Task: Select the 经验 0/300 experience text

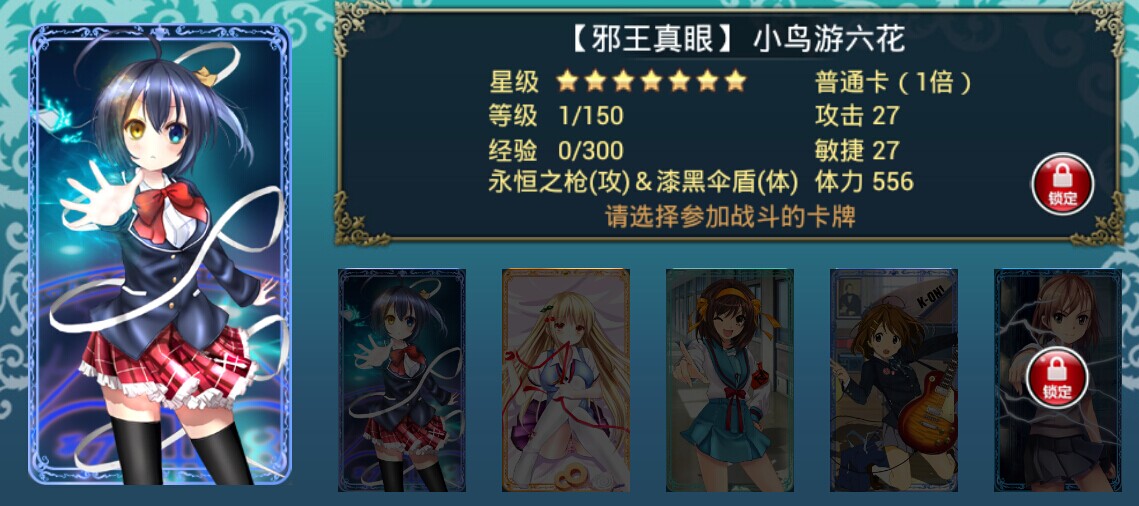Action: (556, 150)
